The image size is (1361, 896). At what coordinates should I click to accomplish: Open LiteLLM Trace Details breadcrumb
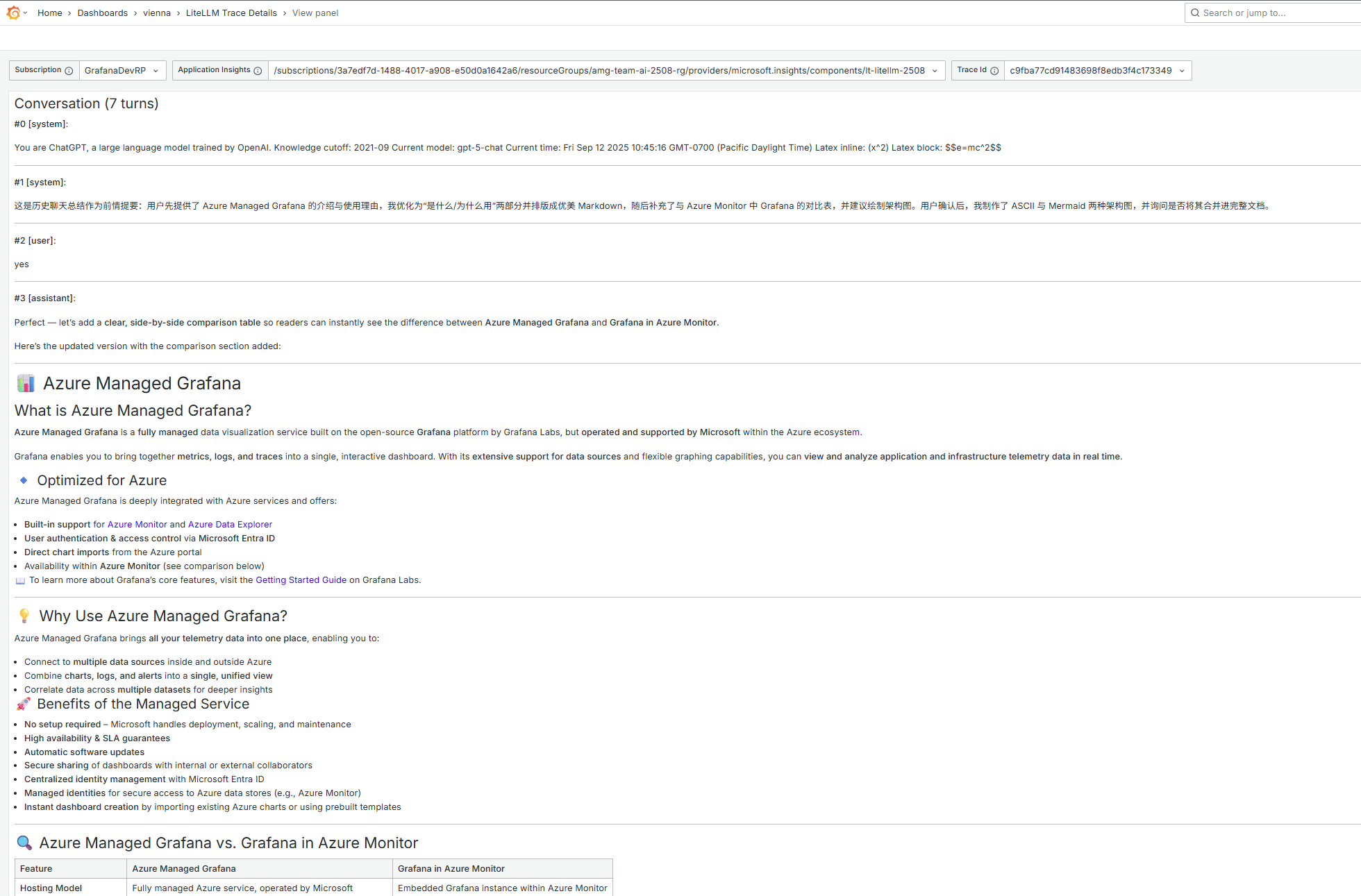pyautogui.click(x=231, y=12)
